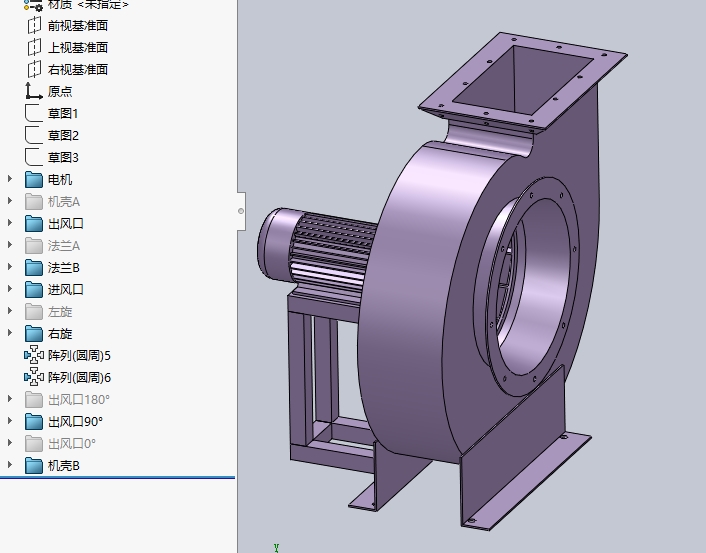Select the 法兰B label

(x=64, y=268)
